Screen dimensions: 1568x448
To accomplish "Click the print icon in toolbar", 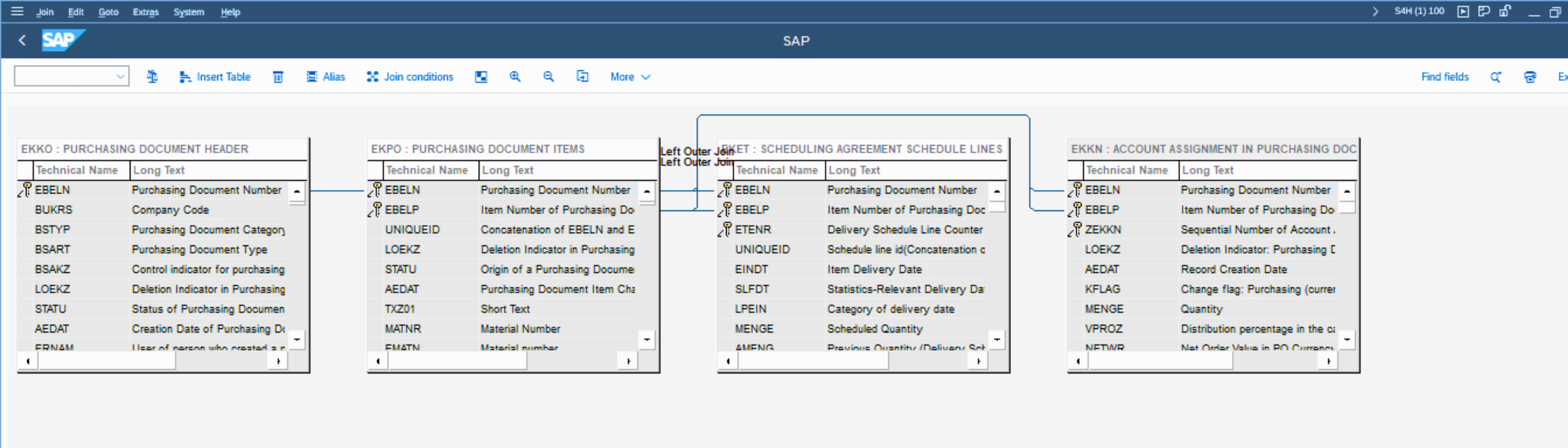I will click(1529, 77).
